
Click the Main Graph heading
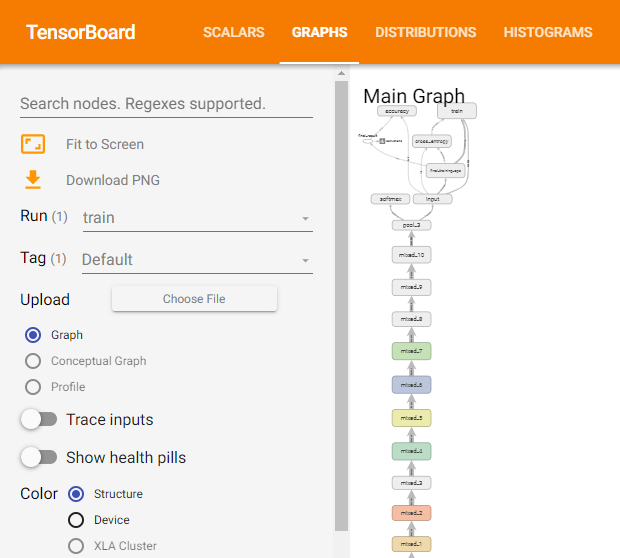click(414, 96)
